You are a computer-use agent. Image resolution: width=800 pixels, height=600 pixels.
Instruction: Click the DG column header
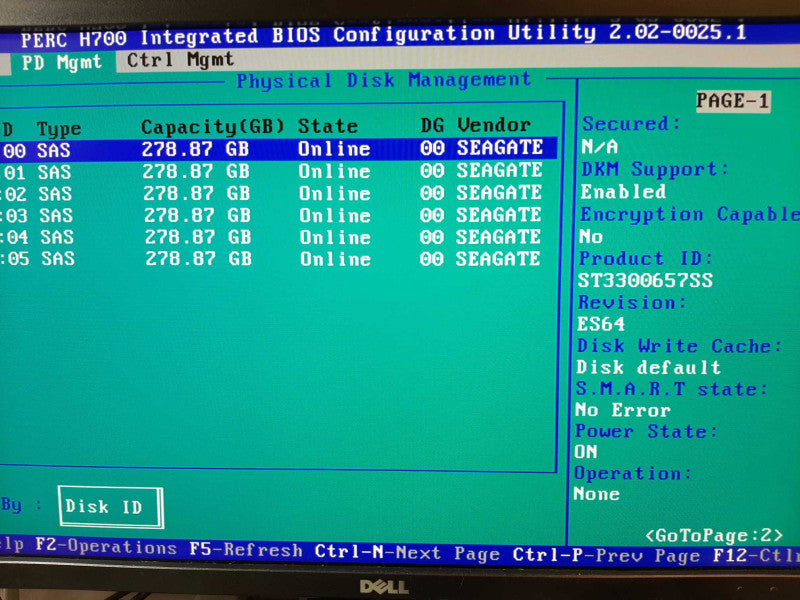[432, 125]
